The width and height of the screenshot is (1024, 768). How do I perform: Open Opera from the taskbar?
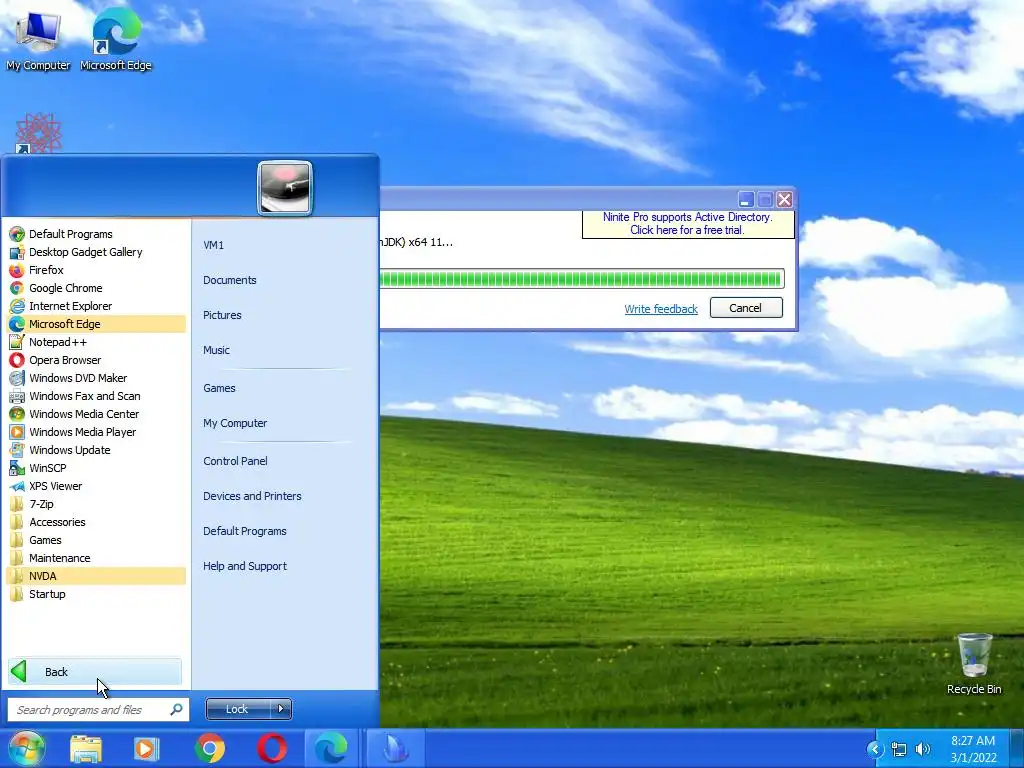[x=272, y=748]
